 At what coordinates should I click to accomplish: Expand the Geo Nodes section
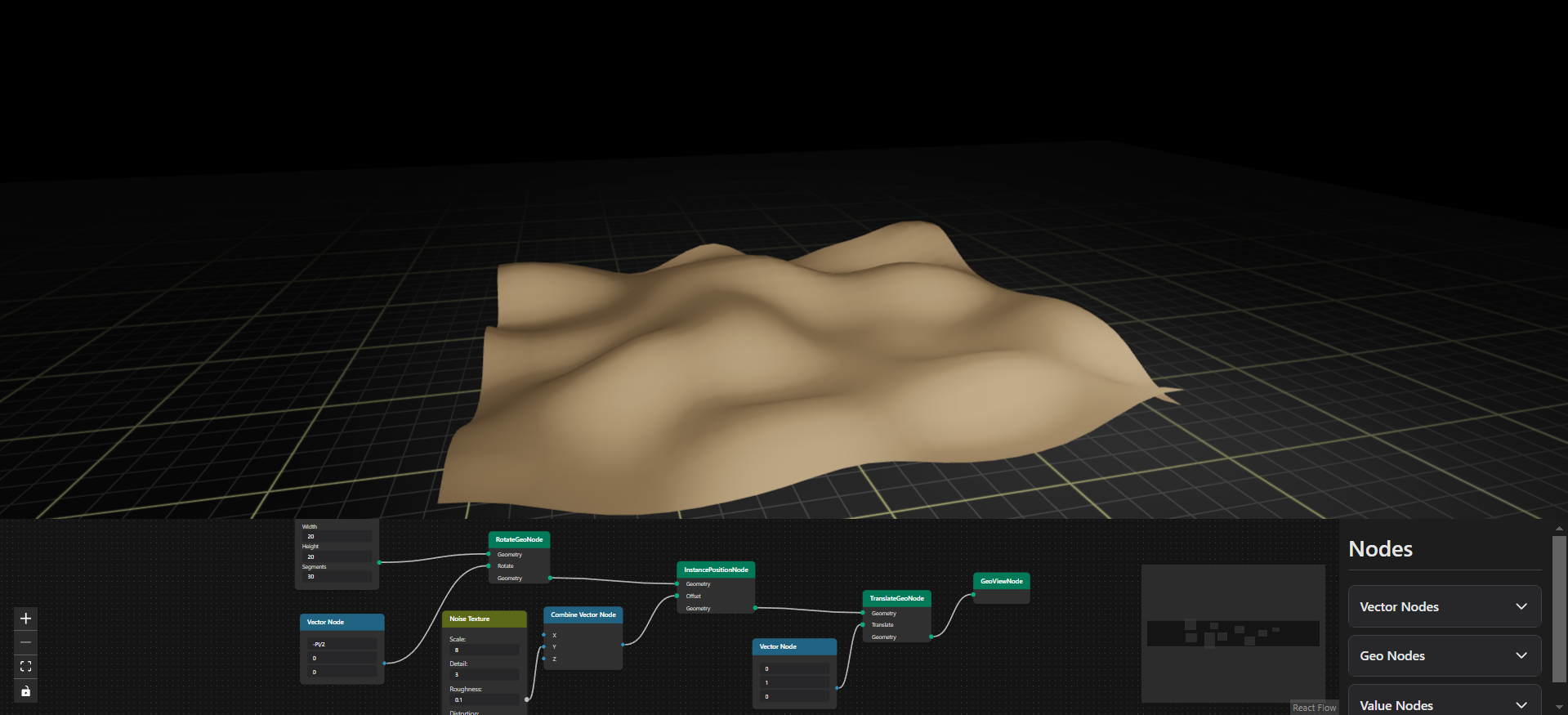1444,655
